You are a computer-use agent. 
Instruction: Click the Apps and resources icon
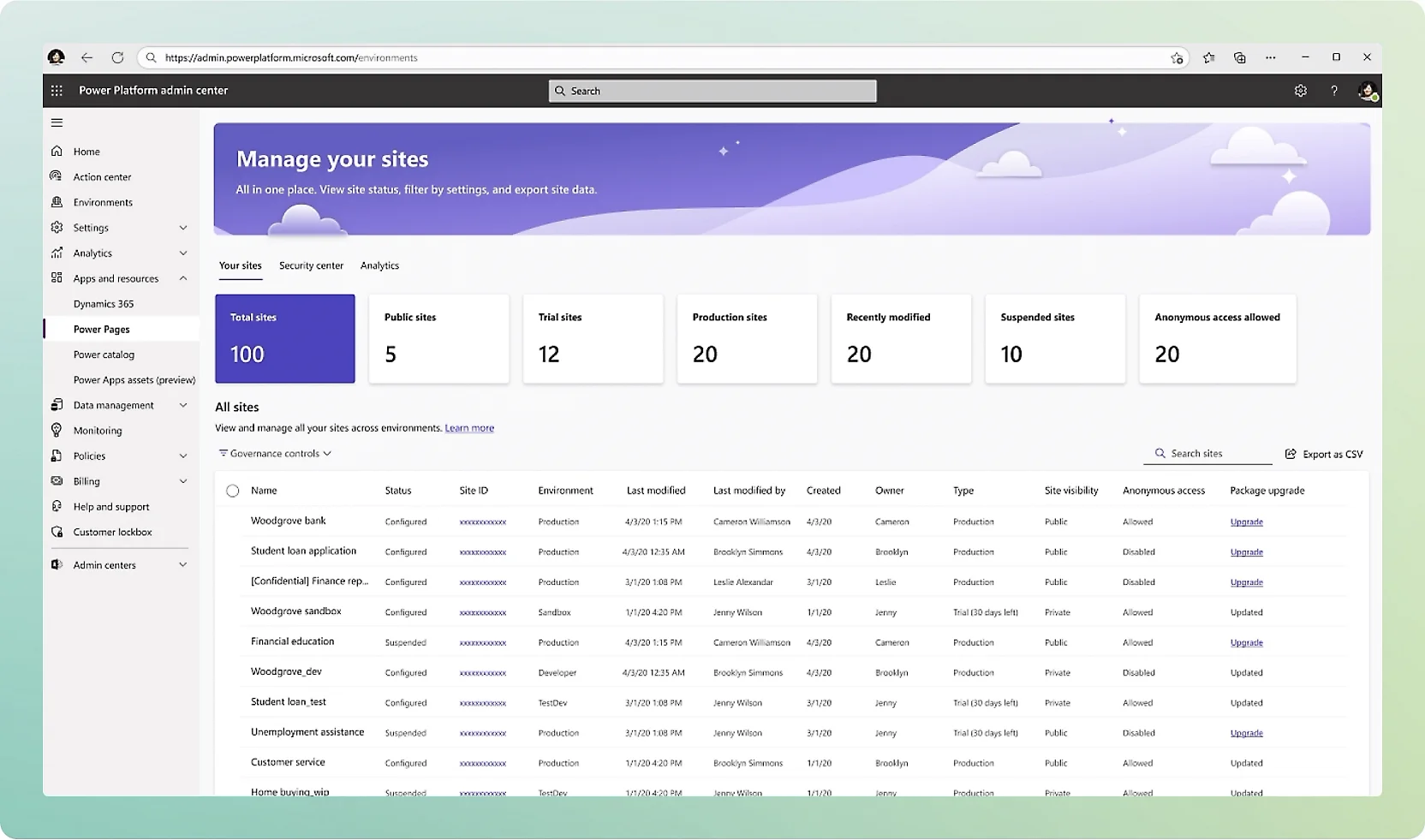coord(57,277)
